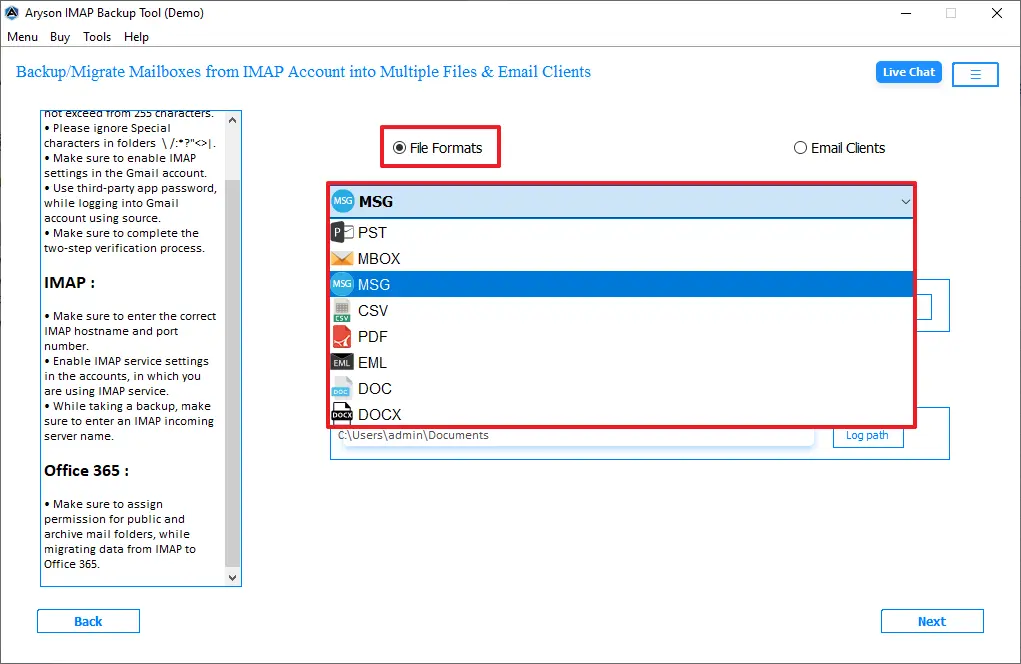Open the hamburger menu near Live Chat
This screenshot has height=664, width=1021.
pos(975,74)
